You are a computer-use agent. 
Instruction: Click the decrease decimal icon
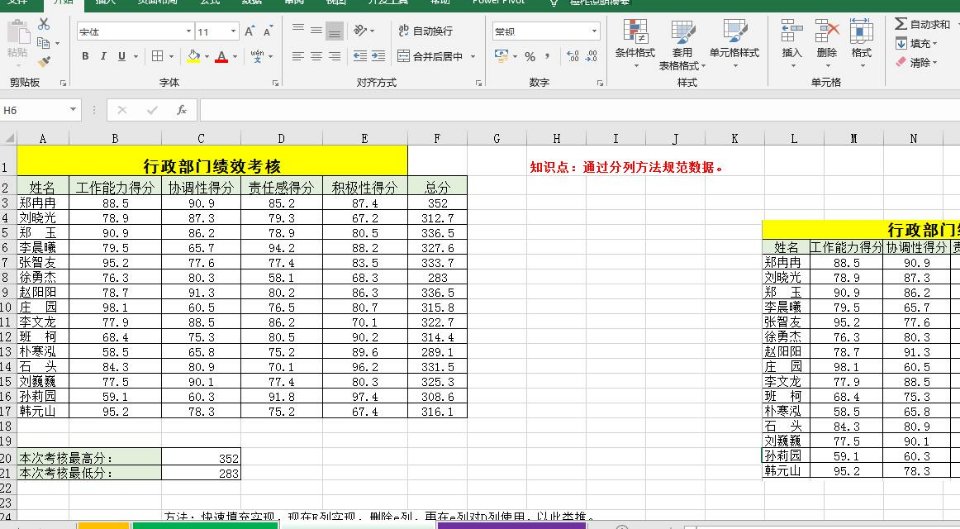[x=591, y=56]
